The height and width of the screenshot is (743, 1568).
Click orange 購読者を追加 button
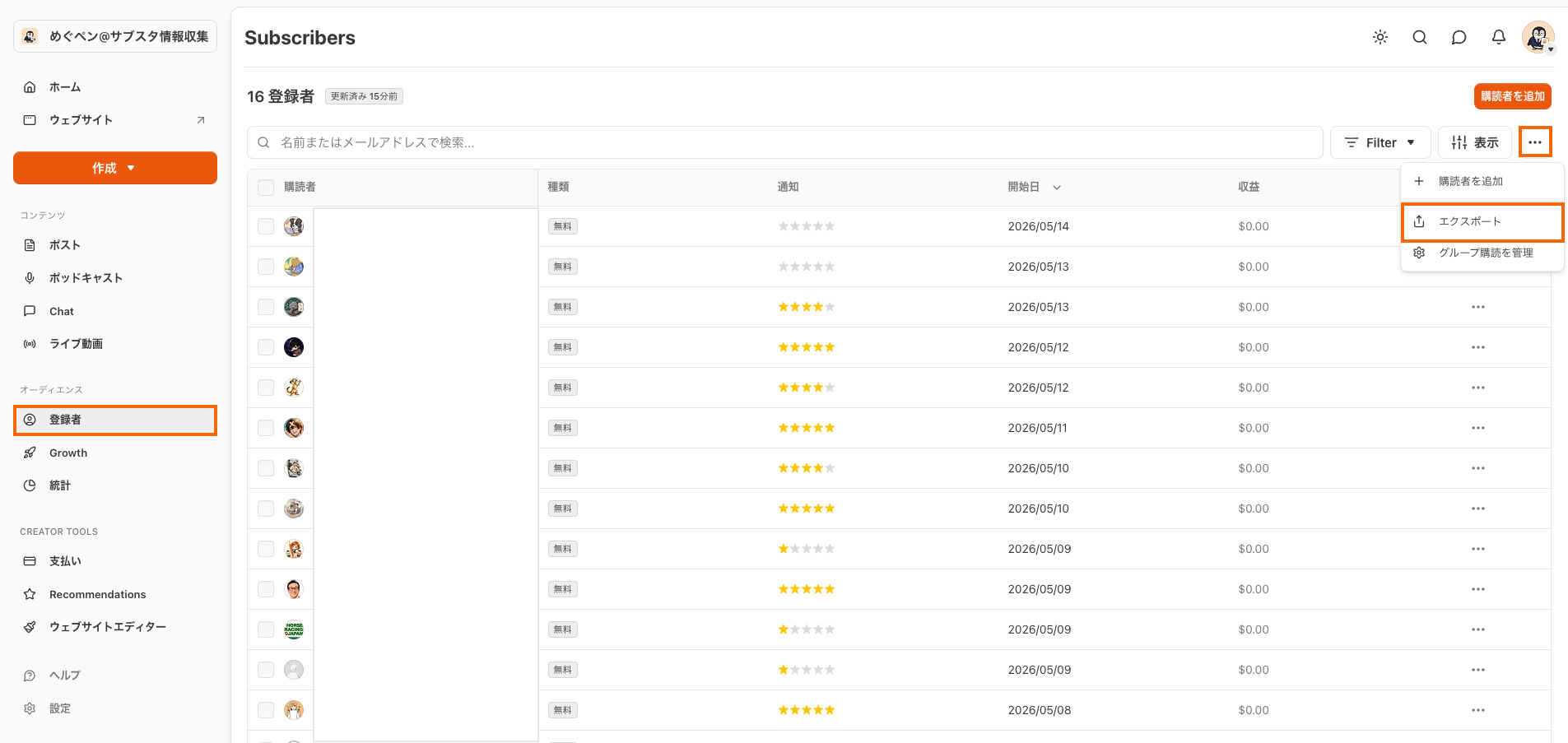(x=1513, y=96)
